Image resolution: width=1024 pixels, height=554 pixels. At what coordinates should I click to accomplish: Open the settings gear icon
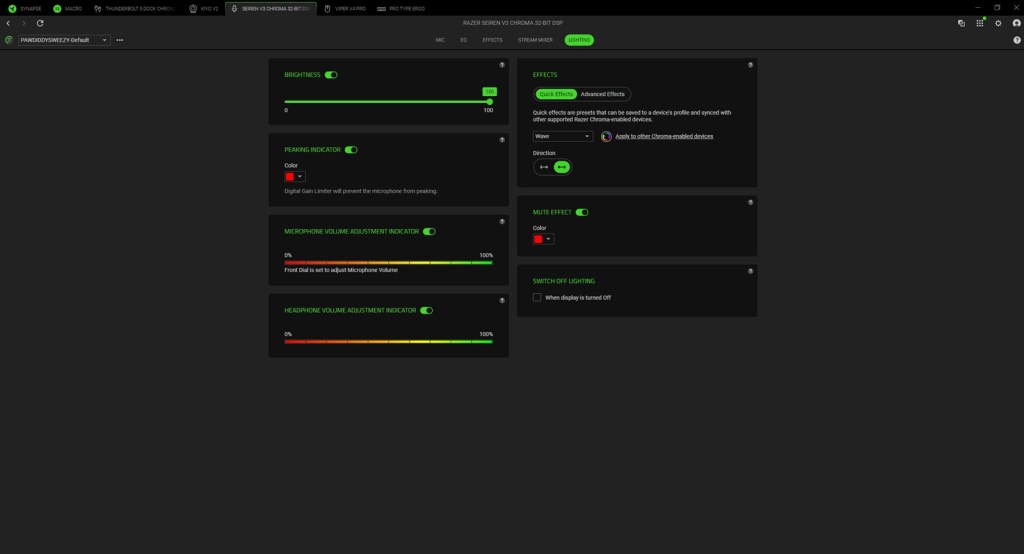998,23
